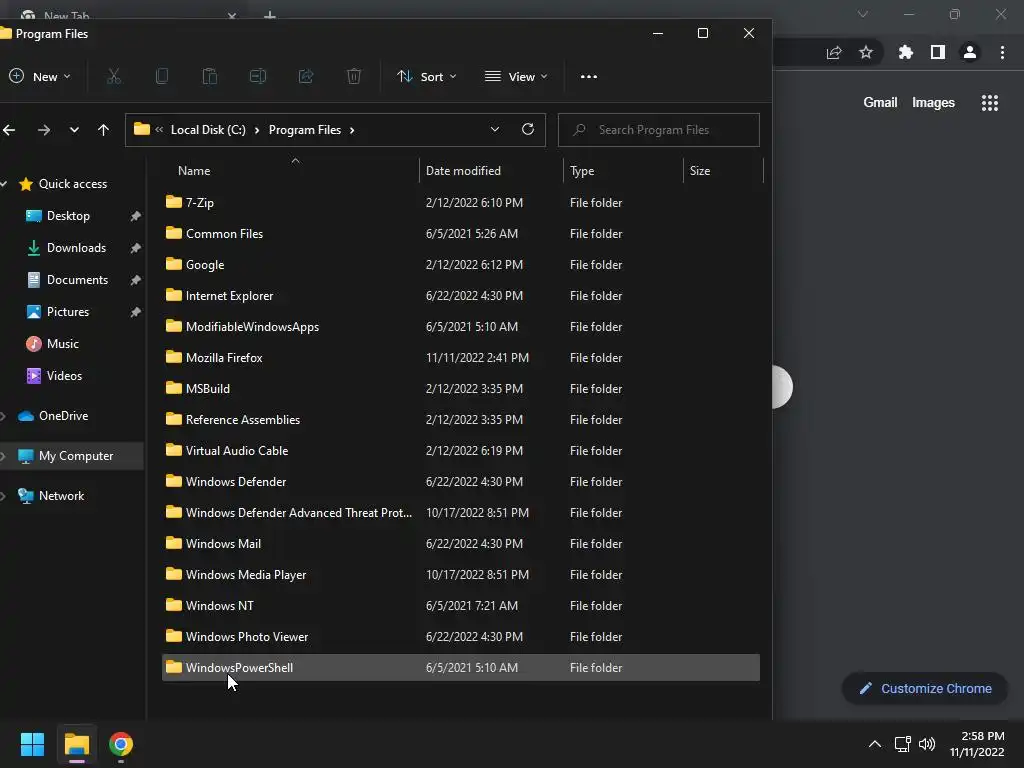The width and height of the screenshot is (1024, 768).
Task: Open Music in the sidebar
Action: point(62,344)
